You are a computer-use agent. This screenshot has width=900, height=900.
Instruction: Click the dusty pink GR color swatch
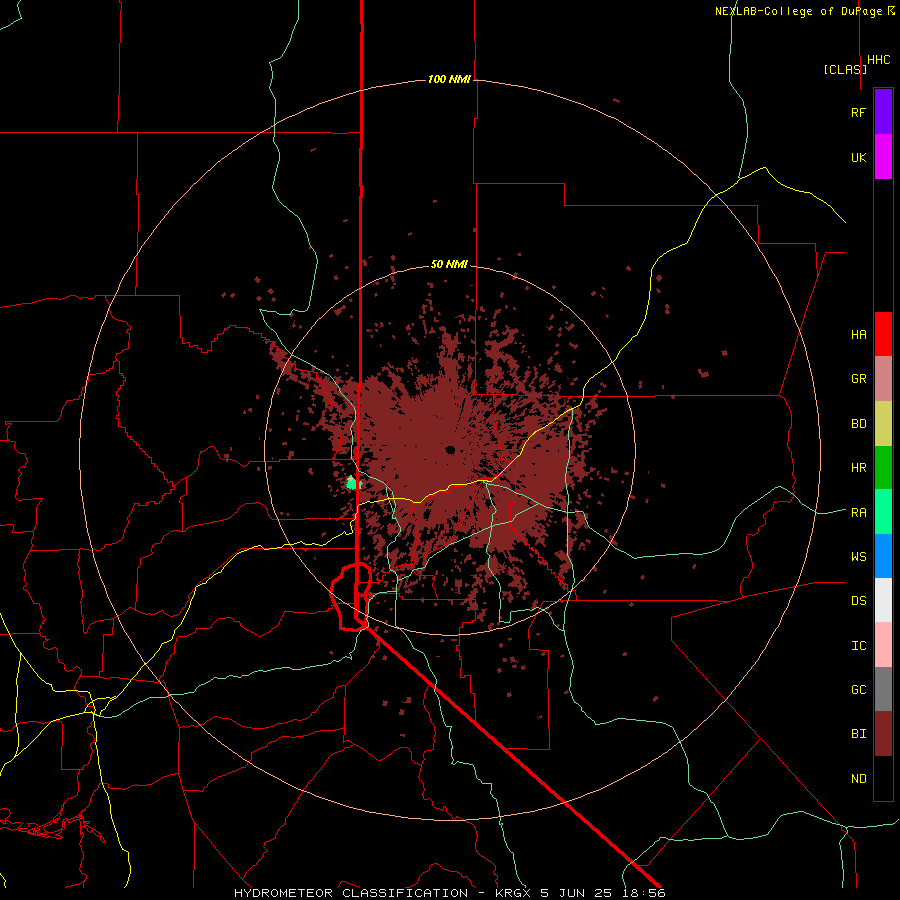[883, 379]
